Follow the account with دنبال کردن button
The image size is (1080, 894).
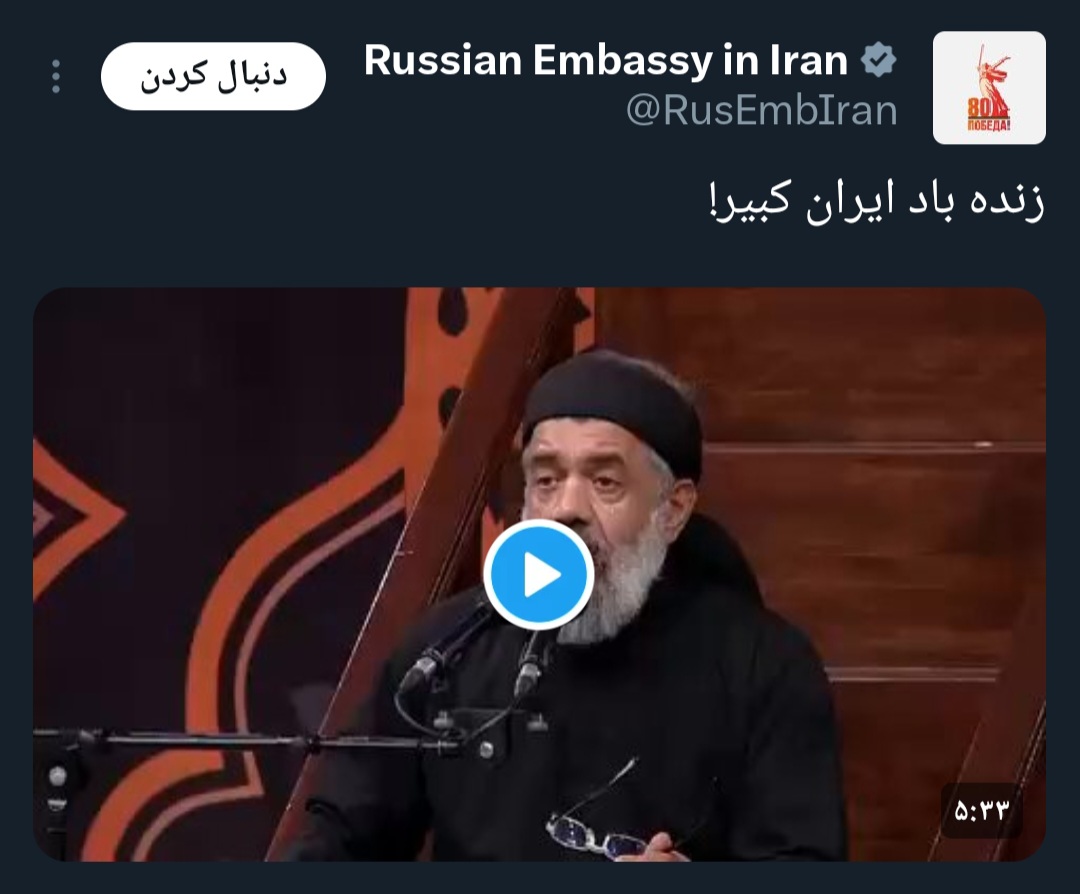(x=214, y=76)
